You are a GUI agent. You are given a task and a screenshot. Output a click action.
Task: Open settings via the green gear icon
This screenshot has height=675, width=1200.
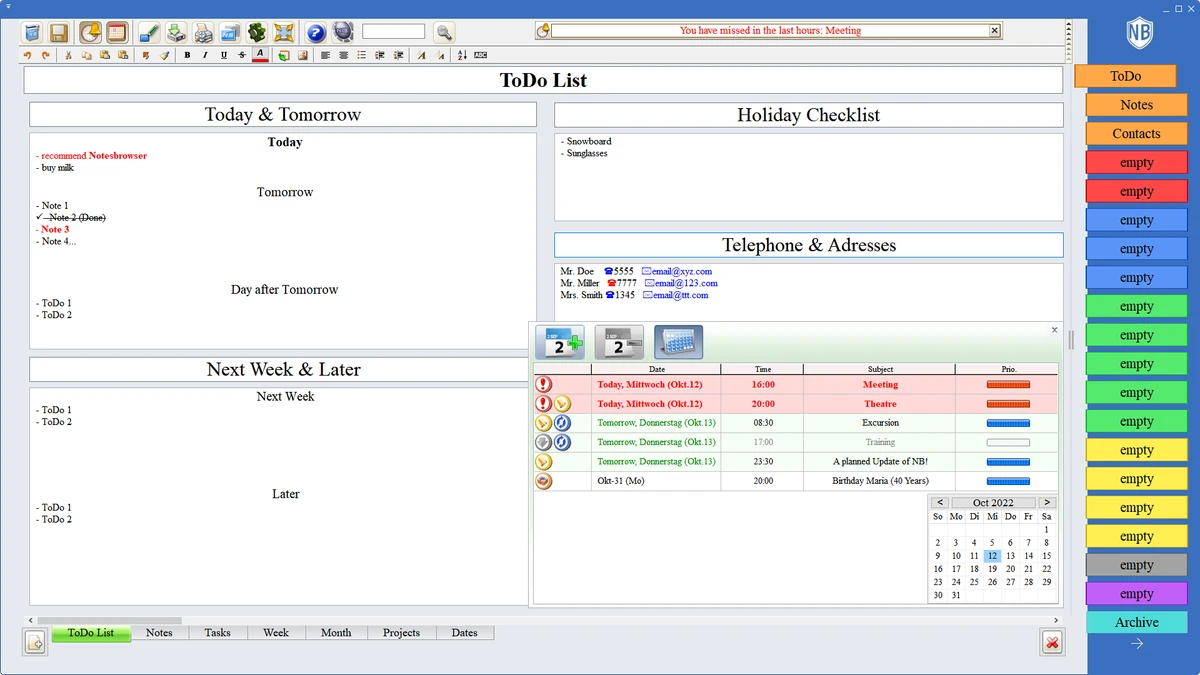(257, 32)
